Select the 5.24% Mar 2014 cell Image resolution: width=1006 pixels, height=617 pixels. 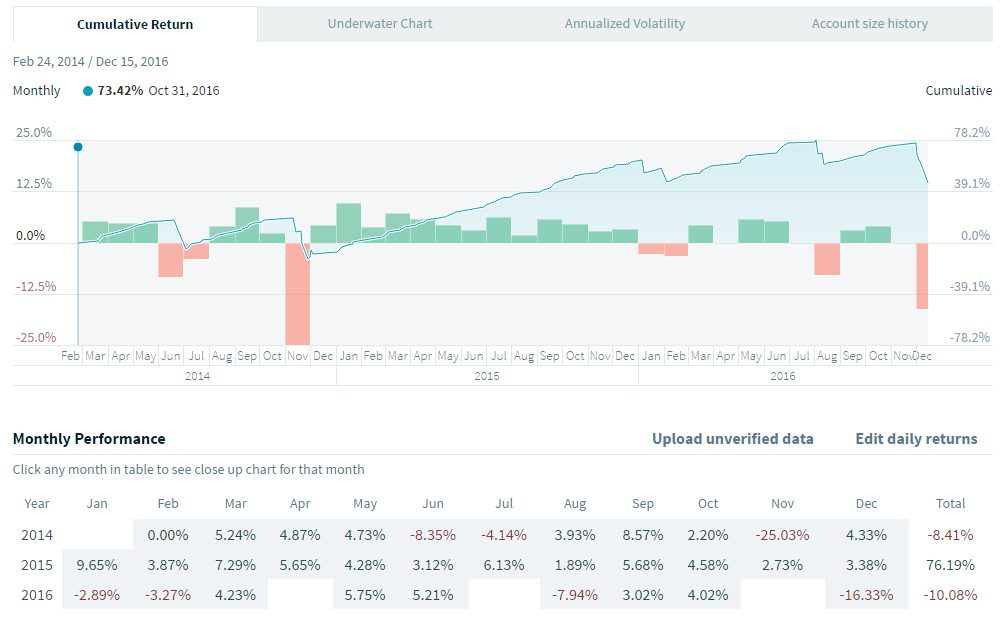[x=235, y=535]
